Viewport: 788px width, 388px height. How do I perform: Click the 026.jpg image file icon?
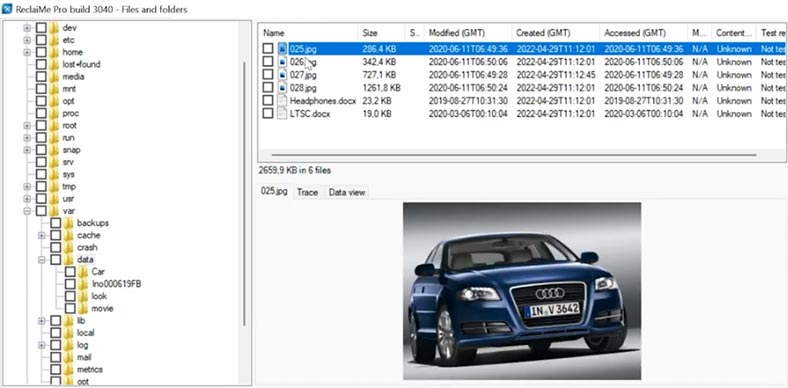pyautogui.click(x=283, y=62)
